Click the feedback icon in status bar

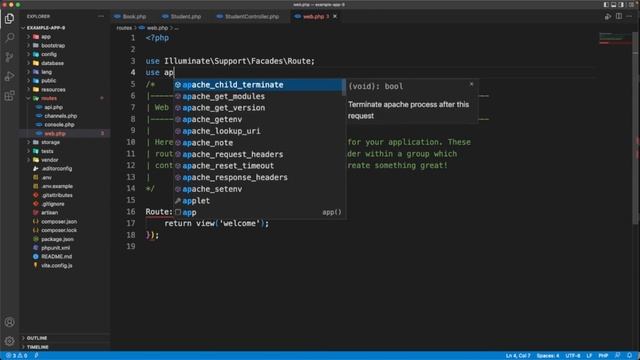(618, 356)
